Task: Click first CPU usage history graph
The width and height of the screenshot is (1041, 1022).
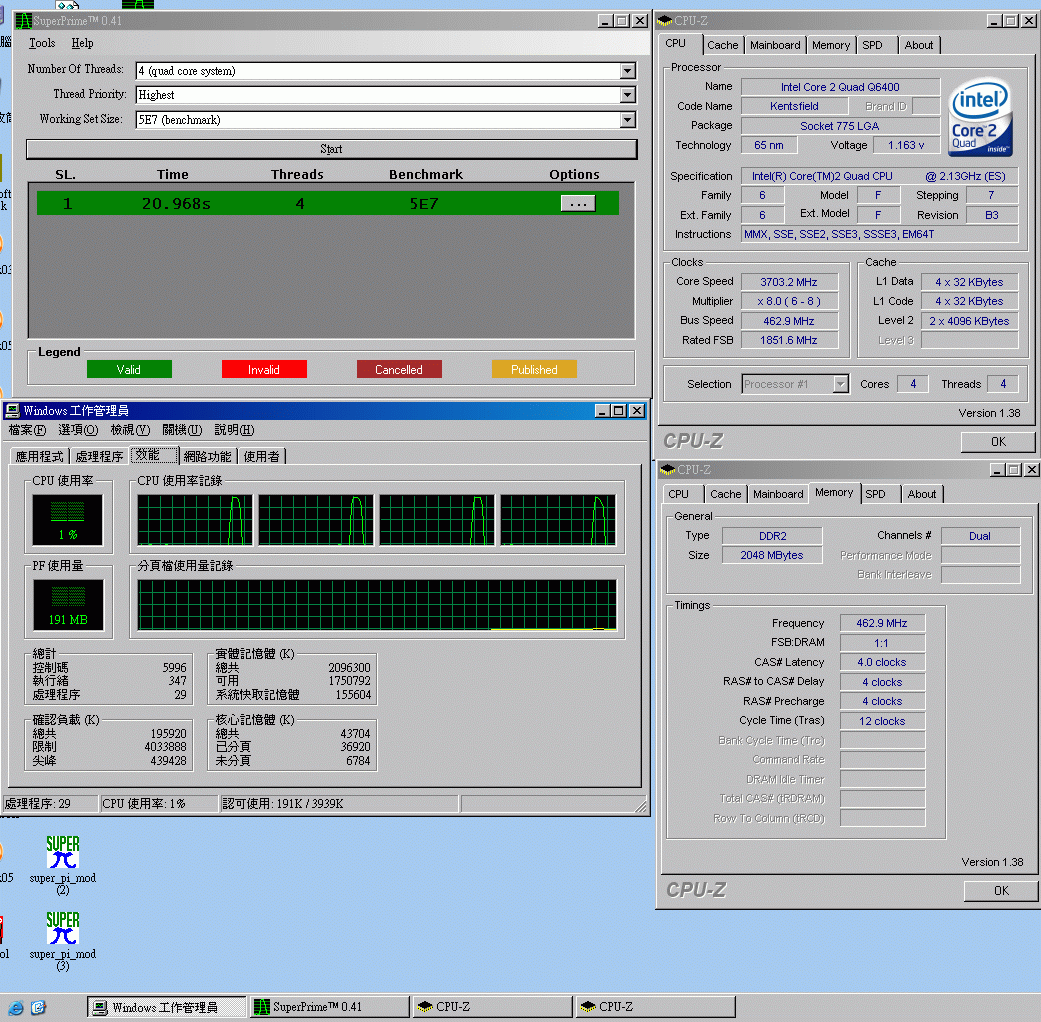Action: pos(195,520)
